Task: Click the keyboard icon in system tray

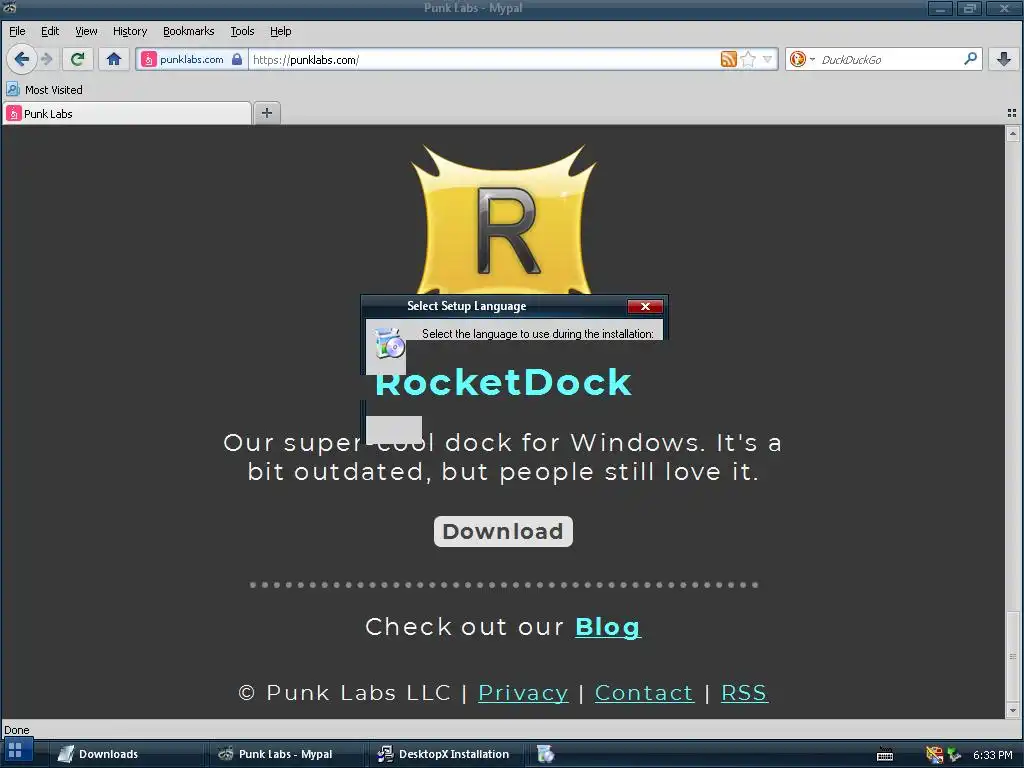Action: [x=885, y=755]
